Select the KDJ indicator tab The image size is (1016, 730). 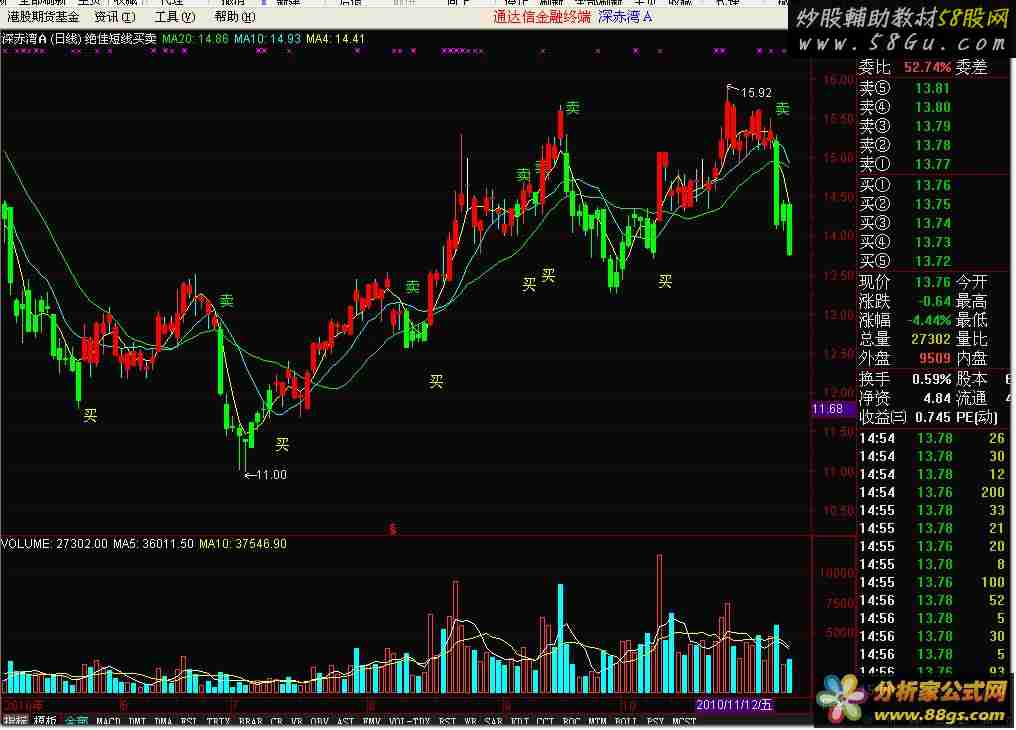(520, 721)
